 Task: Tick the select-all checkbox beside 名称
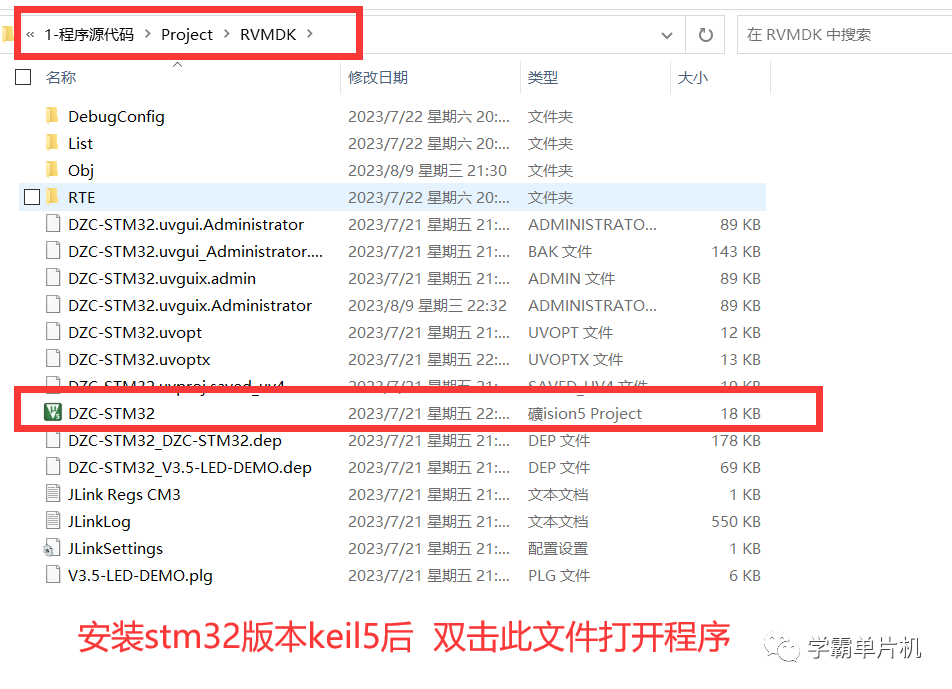(x=23, y=77)
